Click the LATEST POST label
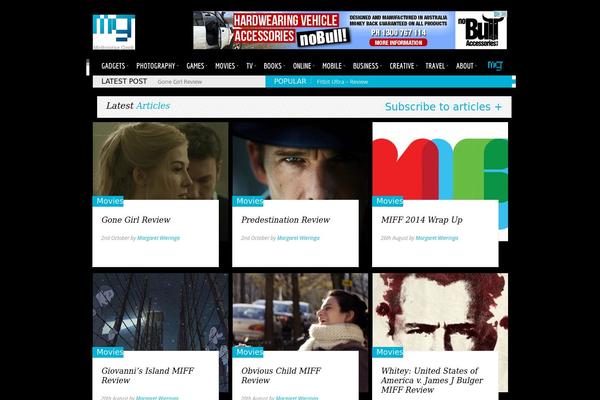The width and height of the screenshot is (600, 400). coord(124,81)
